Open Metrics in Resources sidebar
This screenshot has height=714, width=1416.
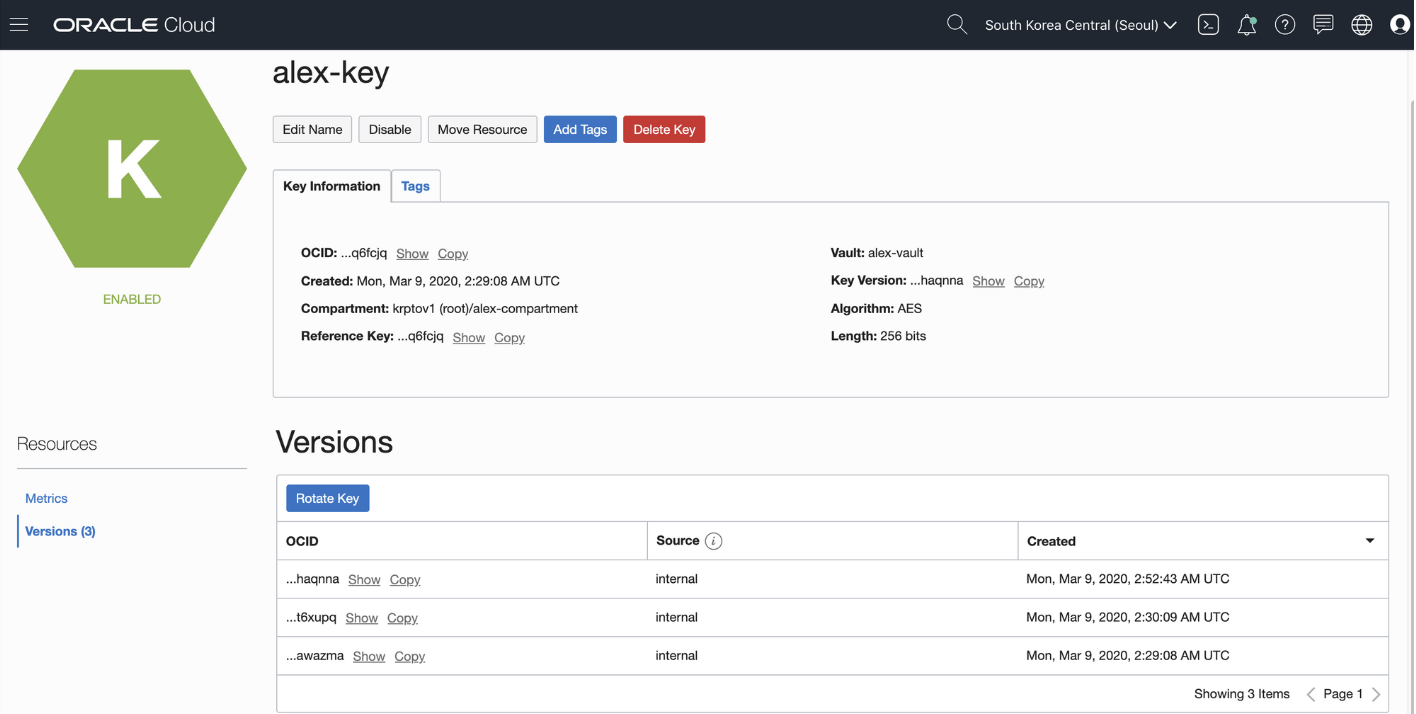point(46,498)
